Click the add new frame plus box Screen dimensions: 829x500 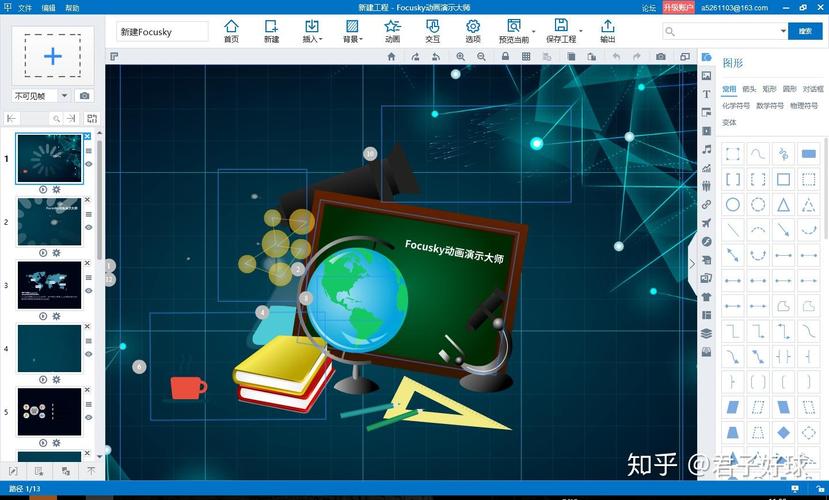click(x=53, y=56)
